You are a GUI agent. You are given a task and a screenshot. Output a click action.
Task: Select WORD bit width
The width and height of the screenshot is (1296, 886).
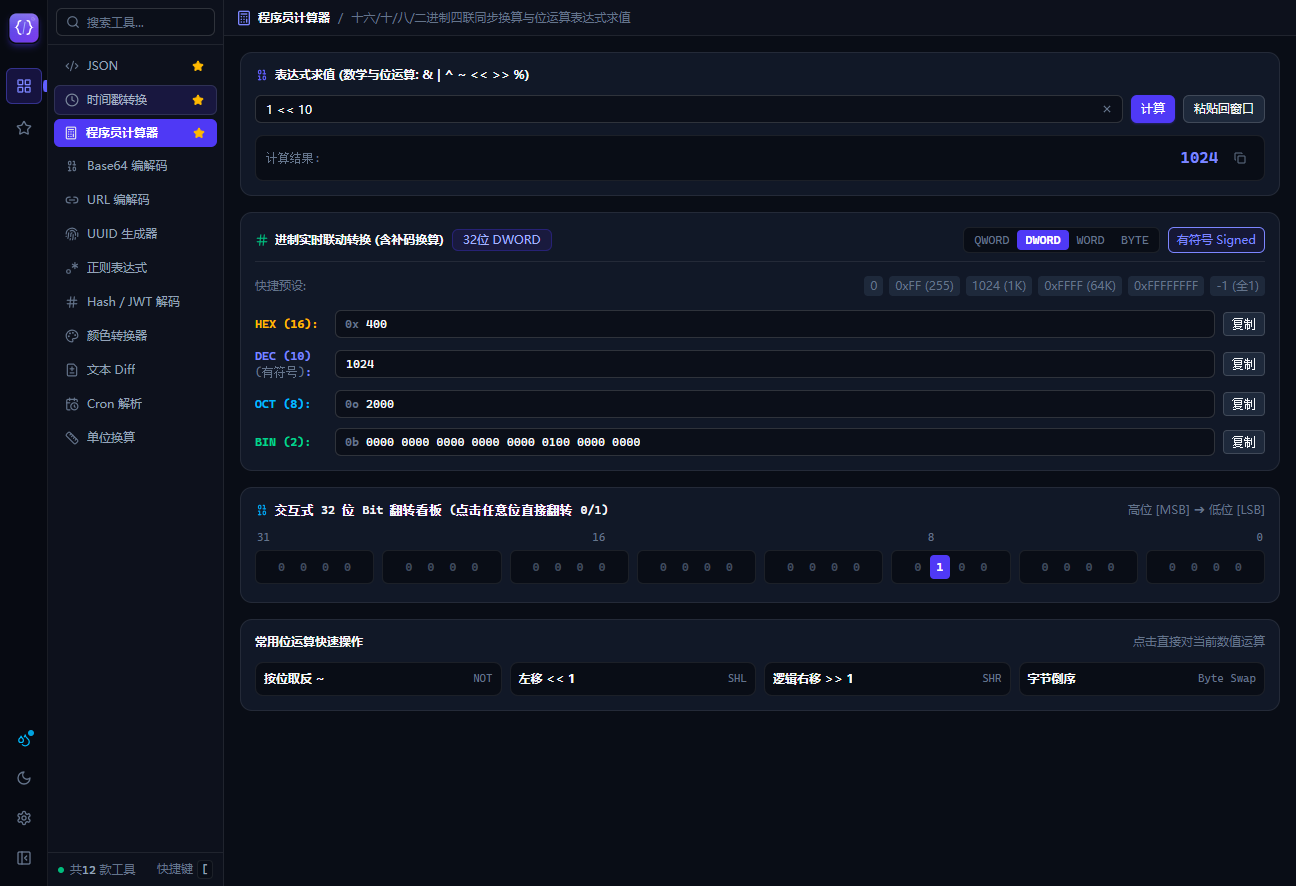click(x=1090, y=240)
